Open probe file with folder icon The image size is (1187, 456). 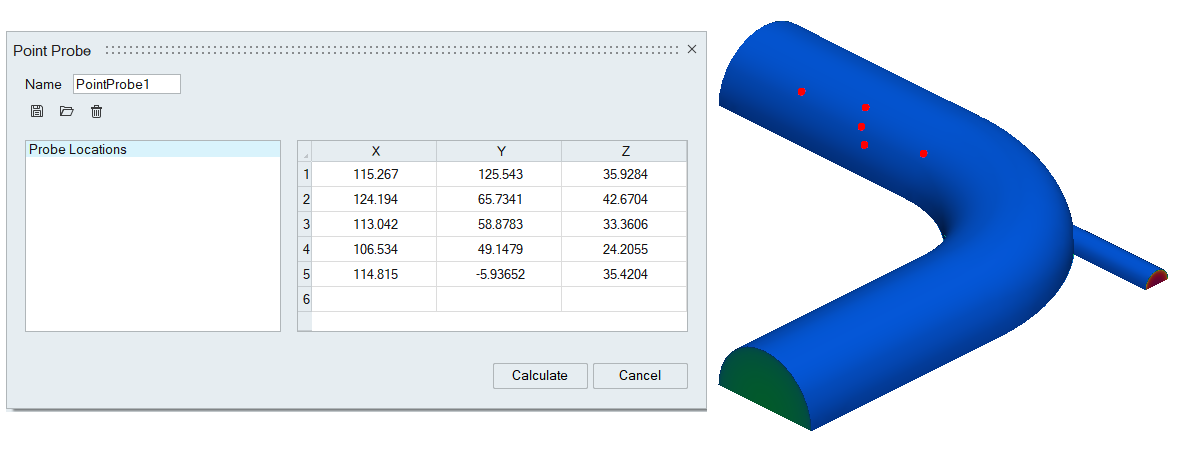(x=67, y=111)
